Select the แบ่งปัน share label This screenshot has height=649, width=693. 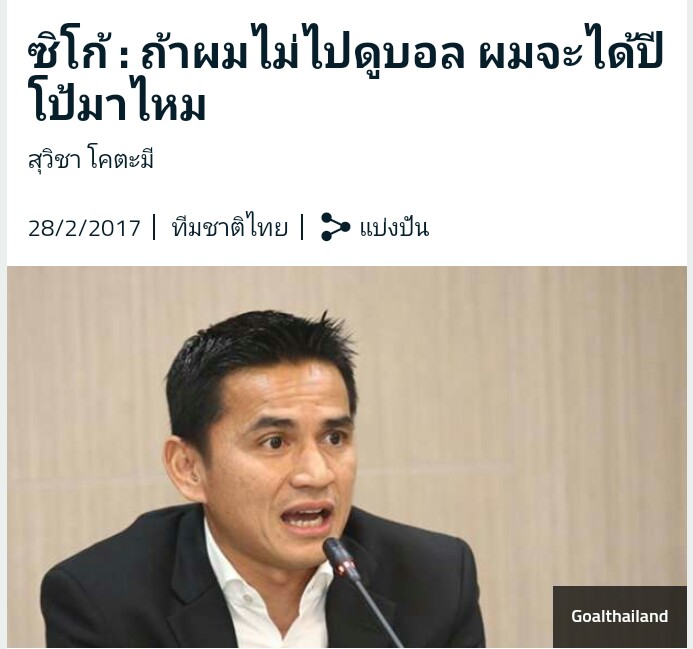pos(394,228)
